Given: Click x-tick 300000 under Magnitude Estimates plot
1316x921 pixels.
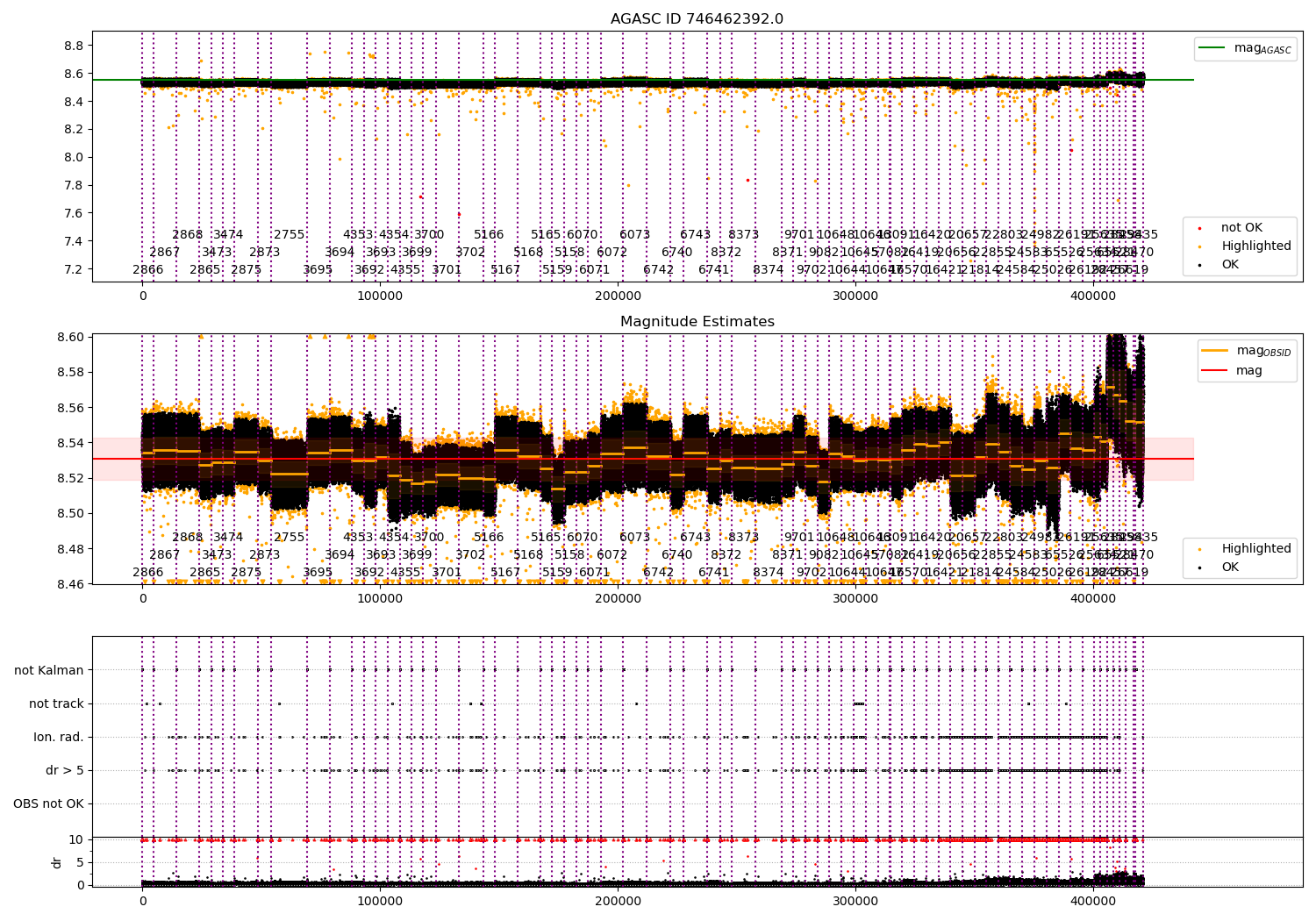Looking at the screenshot, I should click(x=855, y=599).
